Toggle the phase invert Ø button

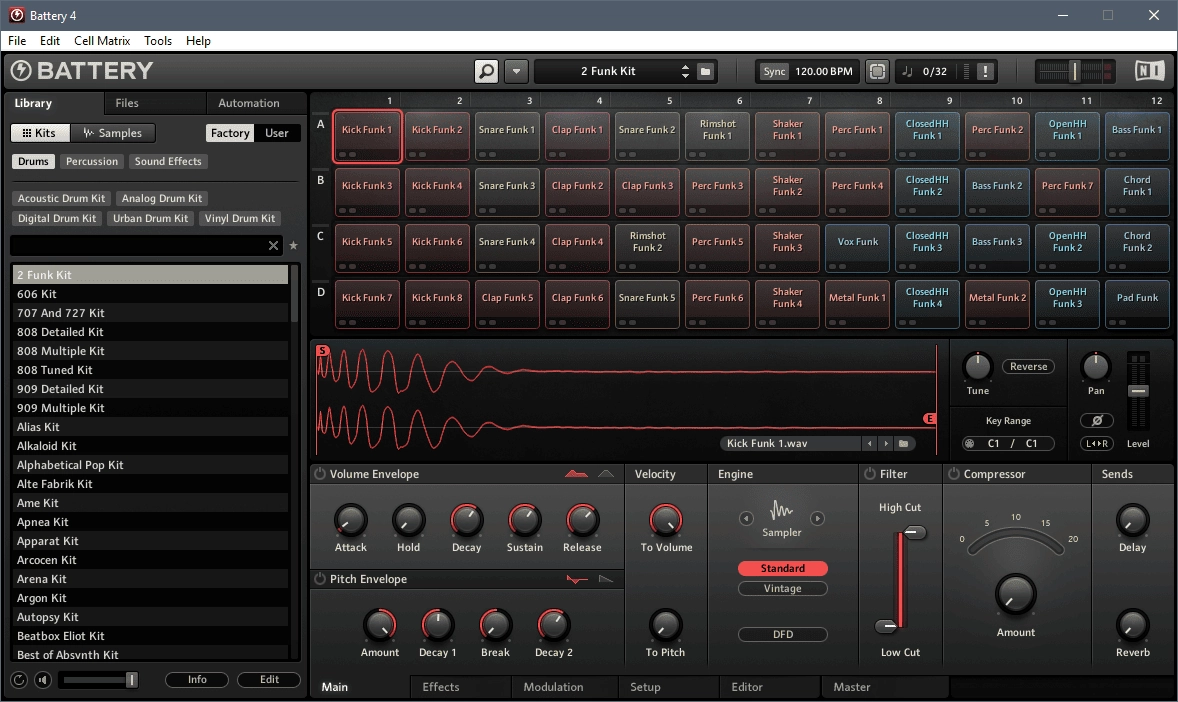tap(1097, 420)
